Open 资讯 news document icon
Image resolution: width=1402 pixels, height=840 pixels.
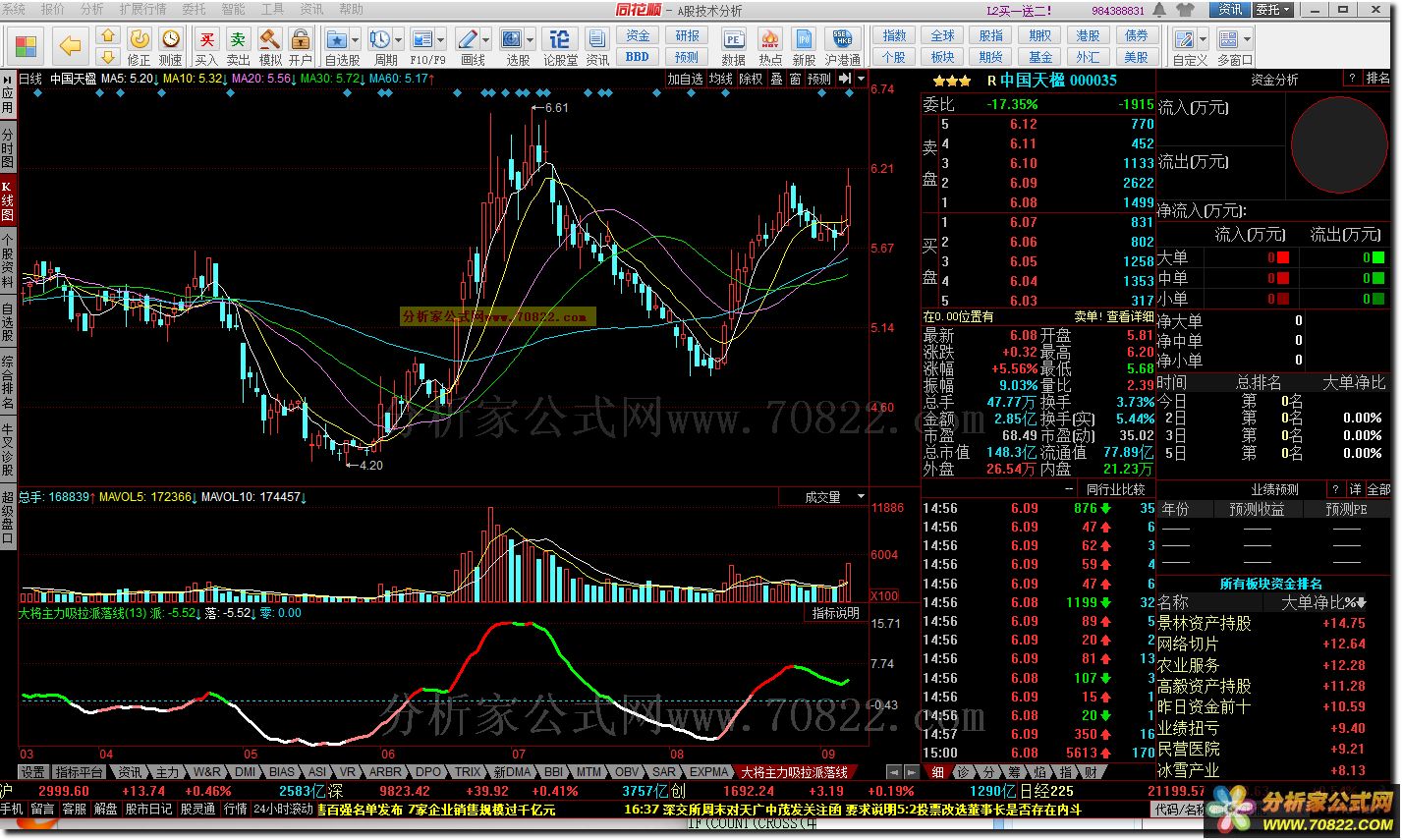597,46
